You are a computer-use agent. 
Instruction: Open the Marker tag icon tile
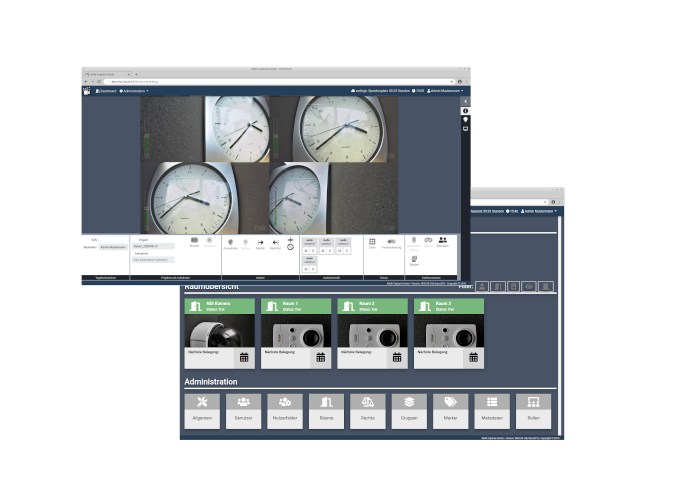point(450,410)
